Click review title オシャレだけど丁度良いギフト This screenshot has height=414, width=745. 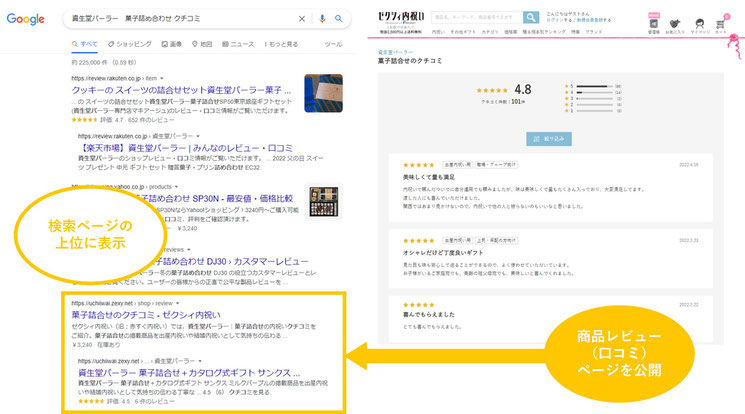click(x=443, y=253)
